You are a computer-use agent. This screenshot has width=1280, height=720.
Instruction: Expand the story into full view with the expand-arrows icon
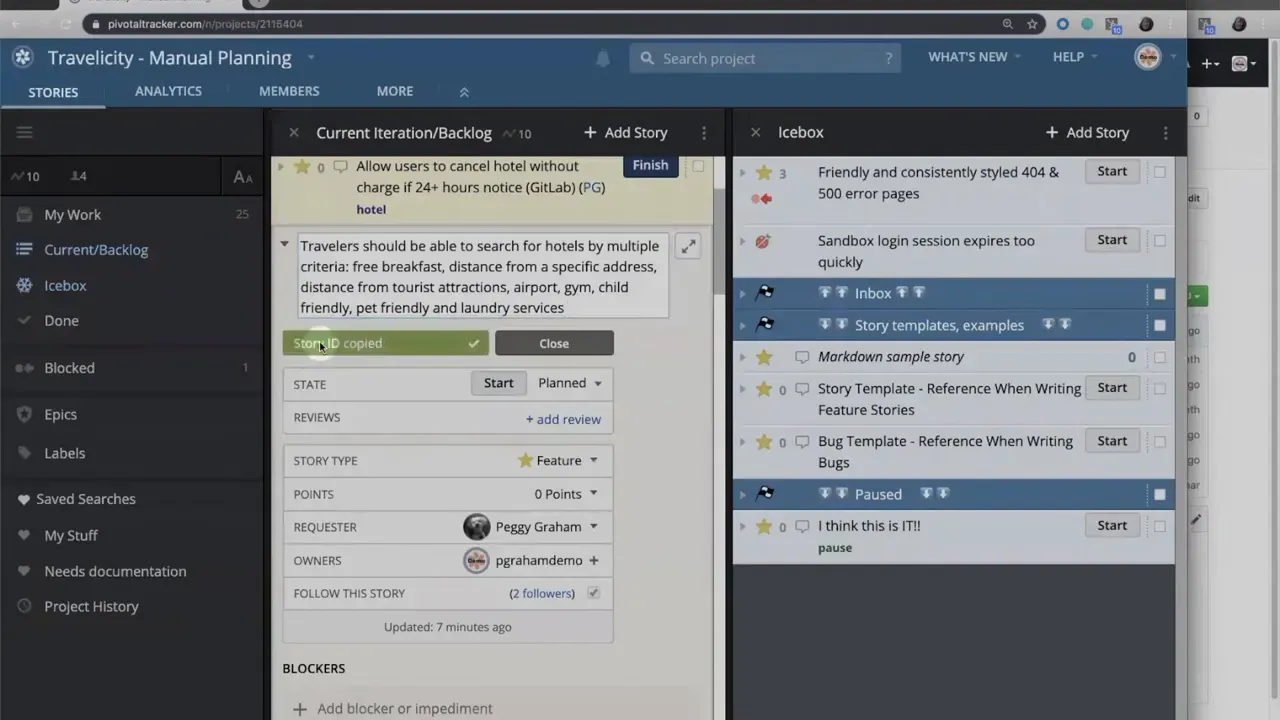(687, 246)
